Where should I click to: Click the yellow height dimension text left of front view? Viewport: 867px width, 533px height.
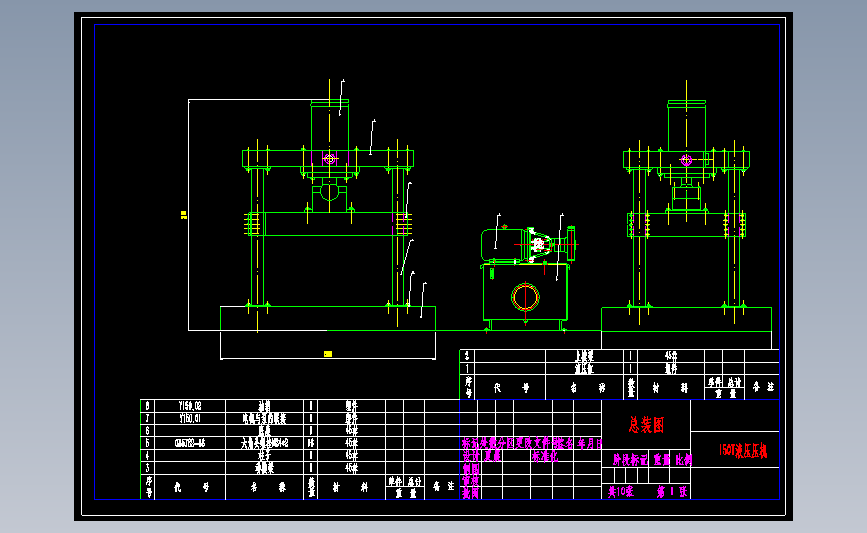point(184,215)
